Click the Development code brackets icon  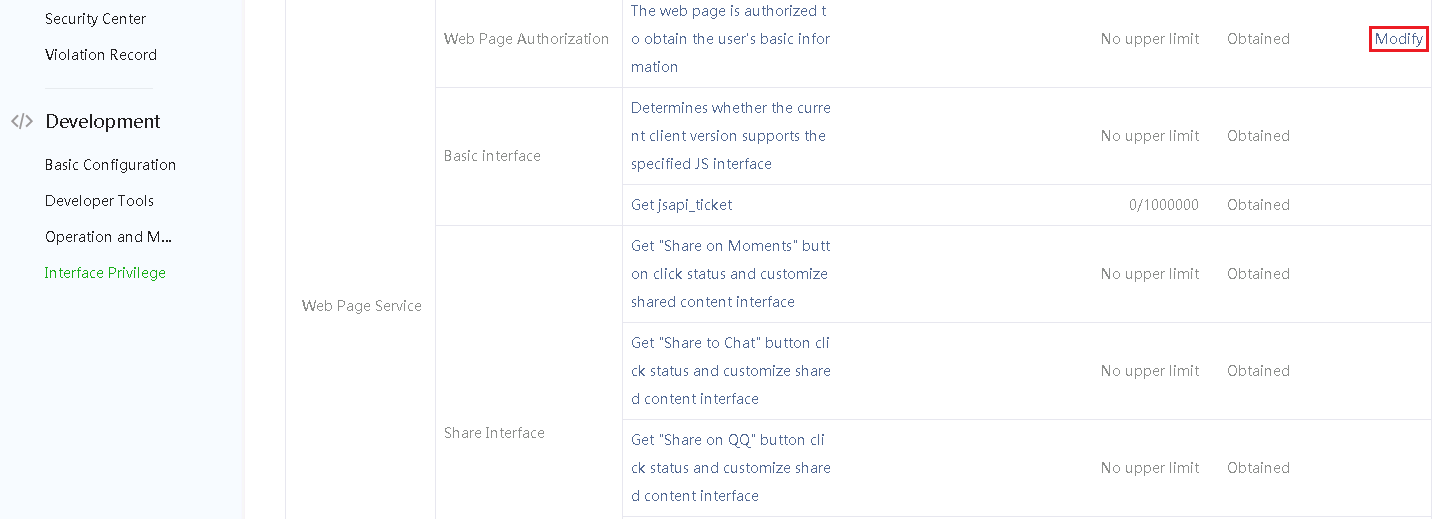22,121
